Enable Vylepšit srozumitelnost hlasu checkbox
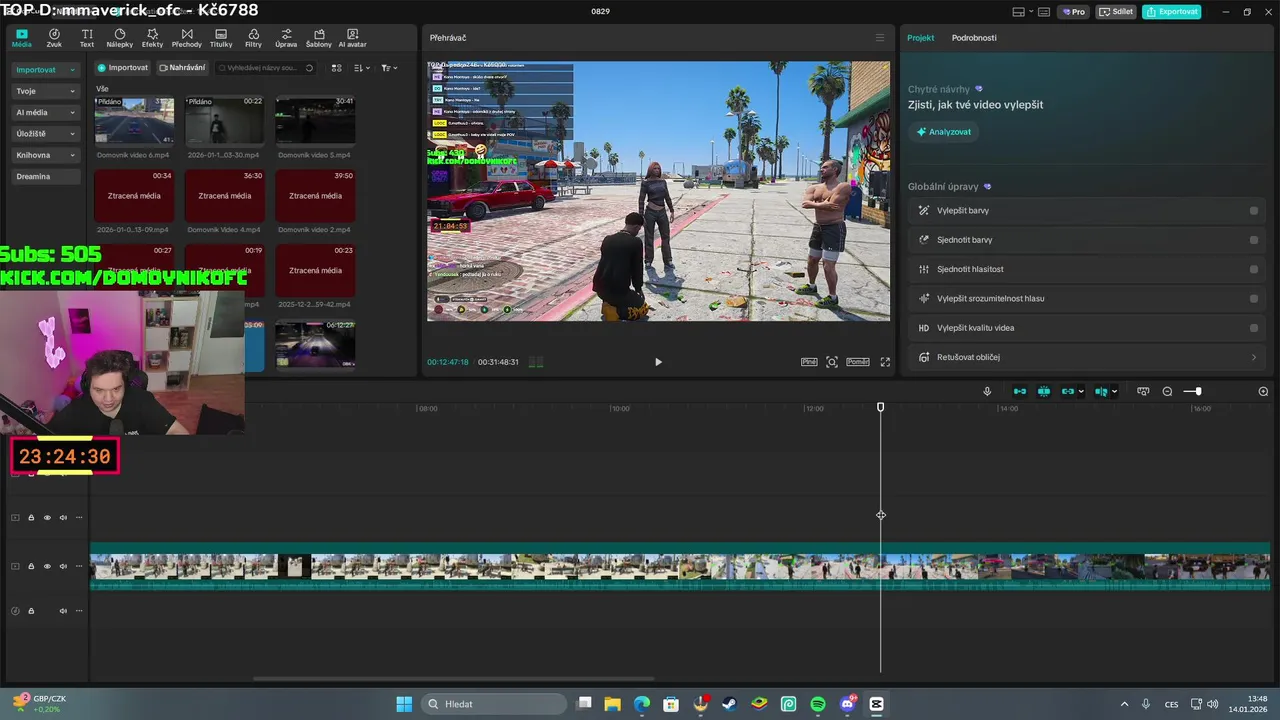The width and height of the screenshot is (1280, 720). 1254,299
